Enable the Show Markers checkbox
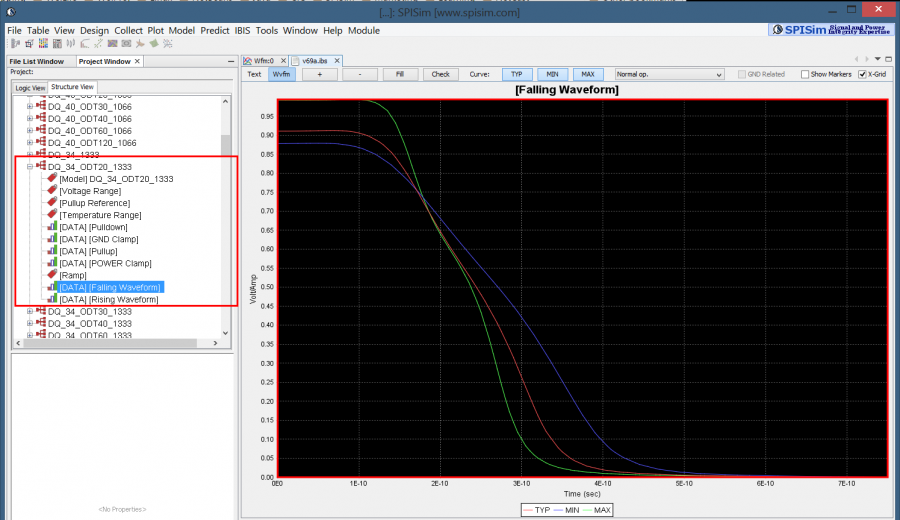Image resolution: width=900 pixels, height=520 pixels. [x=805, y=74]
